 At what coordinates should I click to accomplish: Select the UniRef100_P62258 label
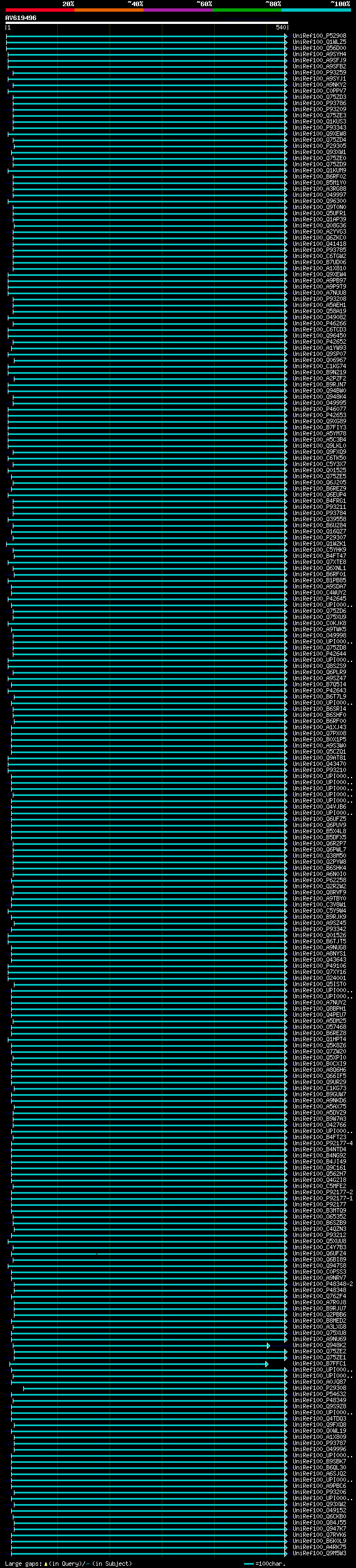click(319, 880)
